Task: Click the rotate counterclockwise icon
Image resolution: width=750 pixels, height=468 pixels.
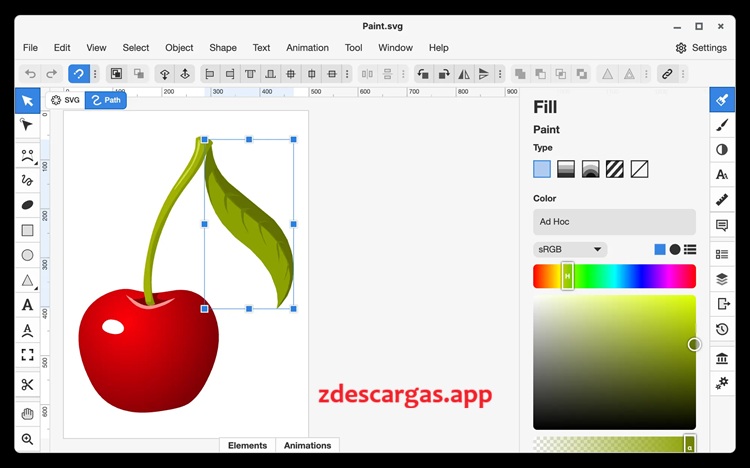Action: point(423,74)
